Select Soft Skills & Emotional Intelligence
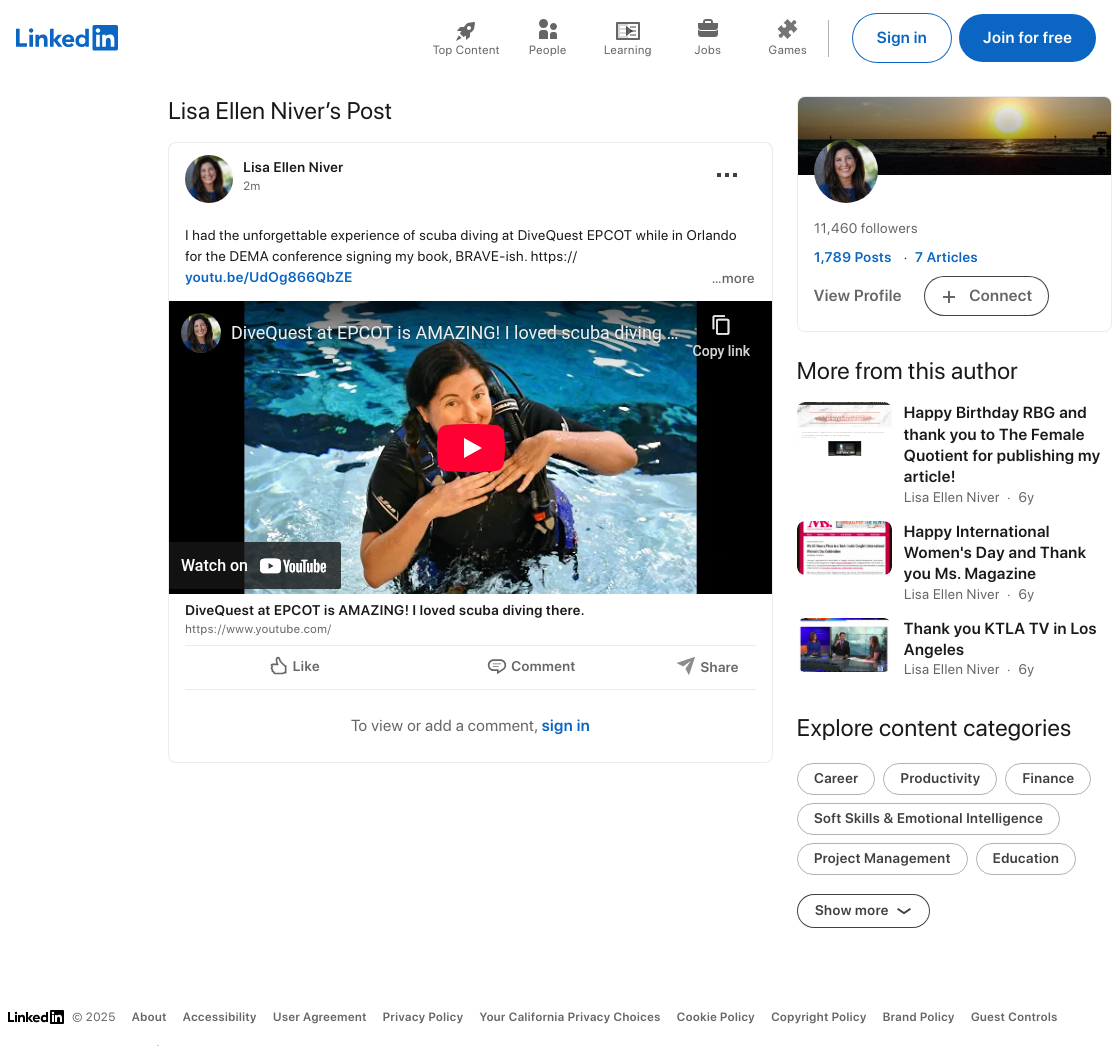The width and height of the screenshot is (1112, 1046). point(928,818)
